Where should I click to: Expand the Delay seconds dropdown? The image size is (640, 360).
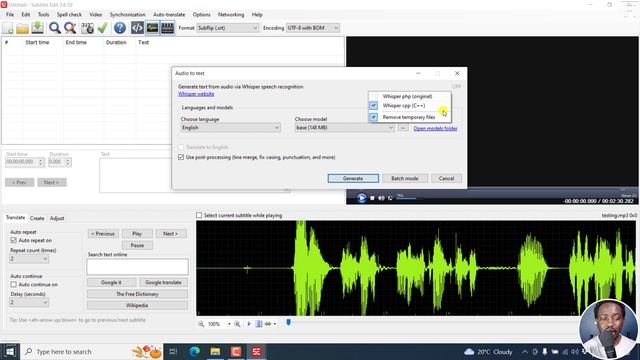pos(29,302)
